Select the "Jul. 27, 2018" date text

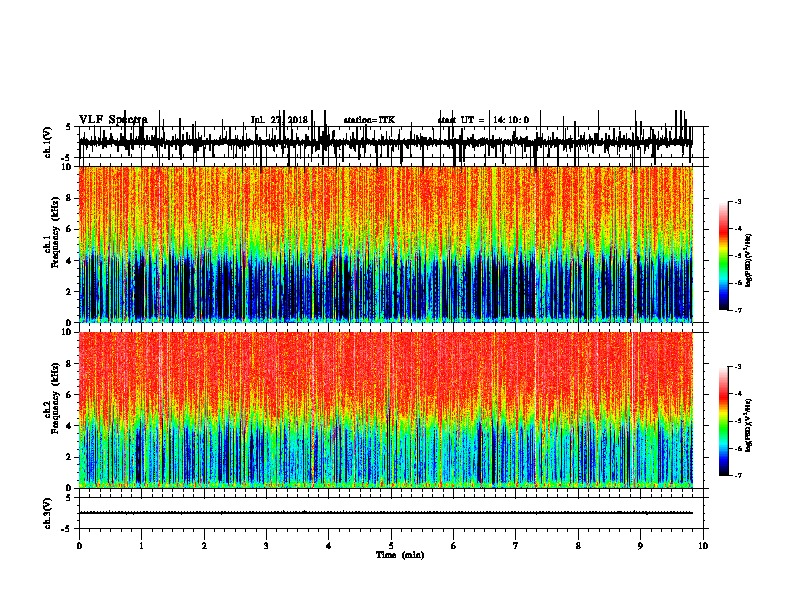coord(279,120)
